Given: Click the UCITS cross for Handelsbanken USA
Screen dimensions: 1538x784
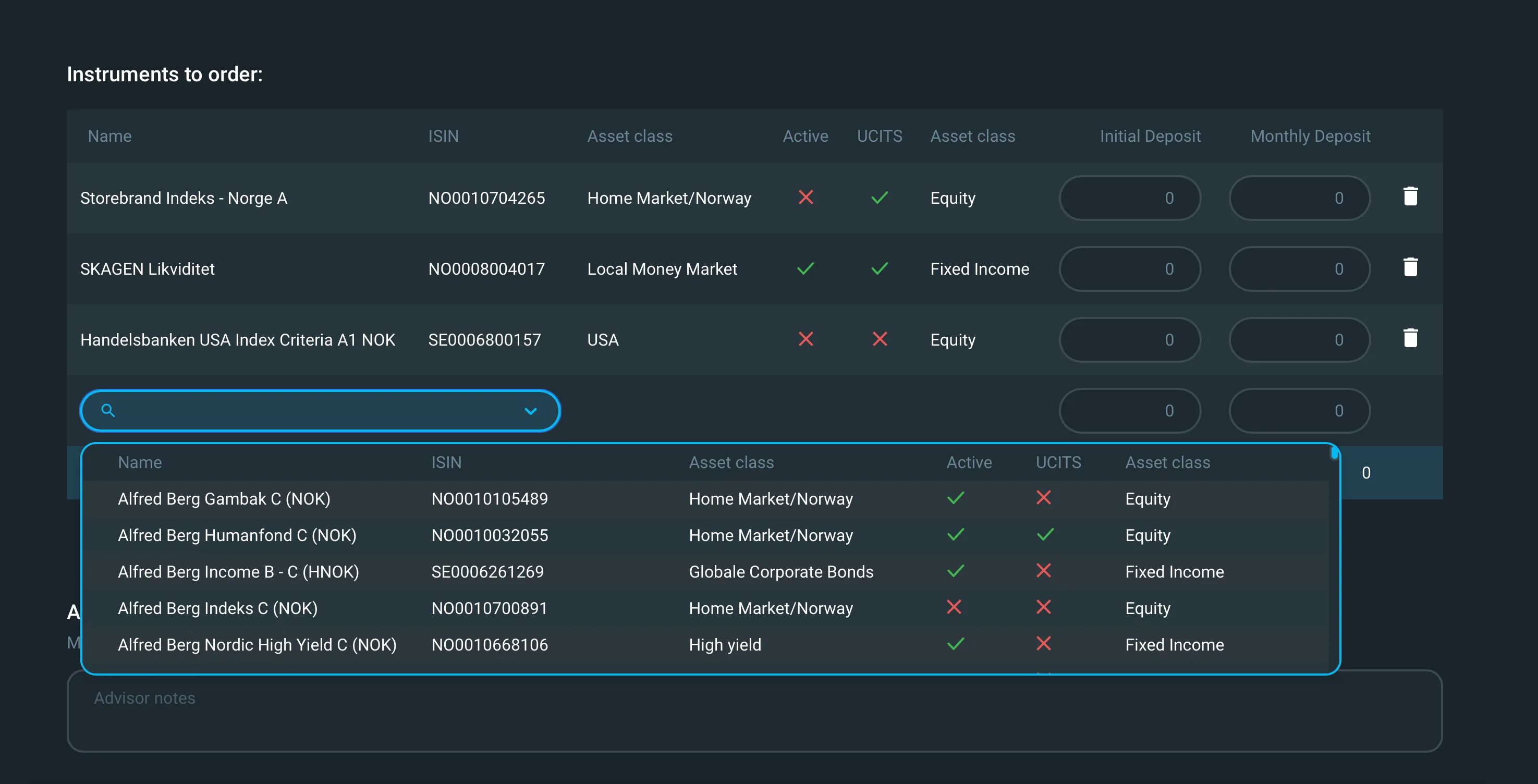Looking at the screenshot, I should [880, 339].
